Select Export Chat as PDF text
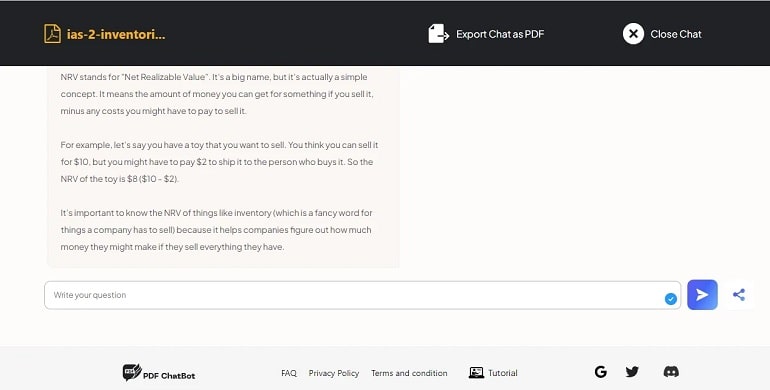This screenshot has height=390, width=770. click(x=500, y=34)
